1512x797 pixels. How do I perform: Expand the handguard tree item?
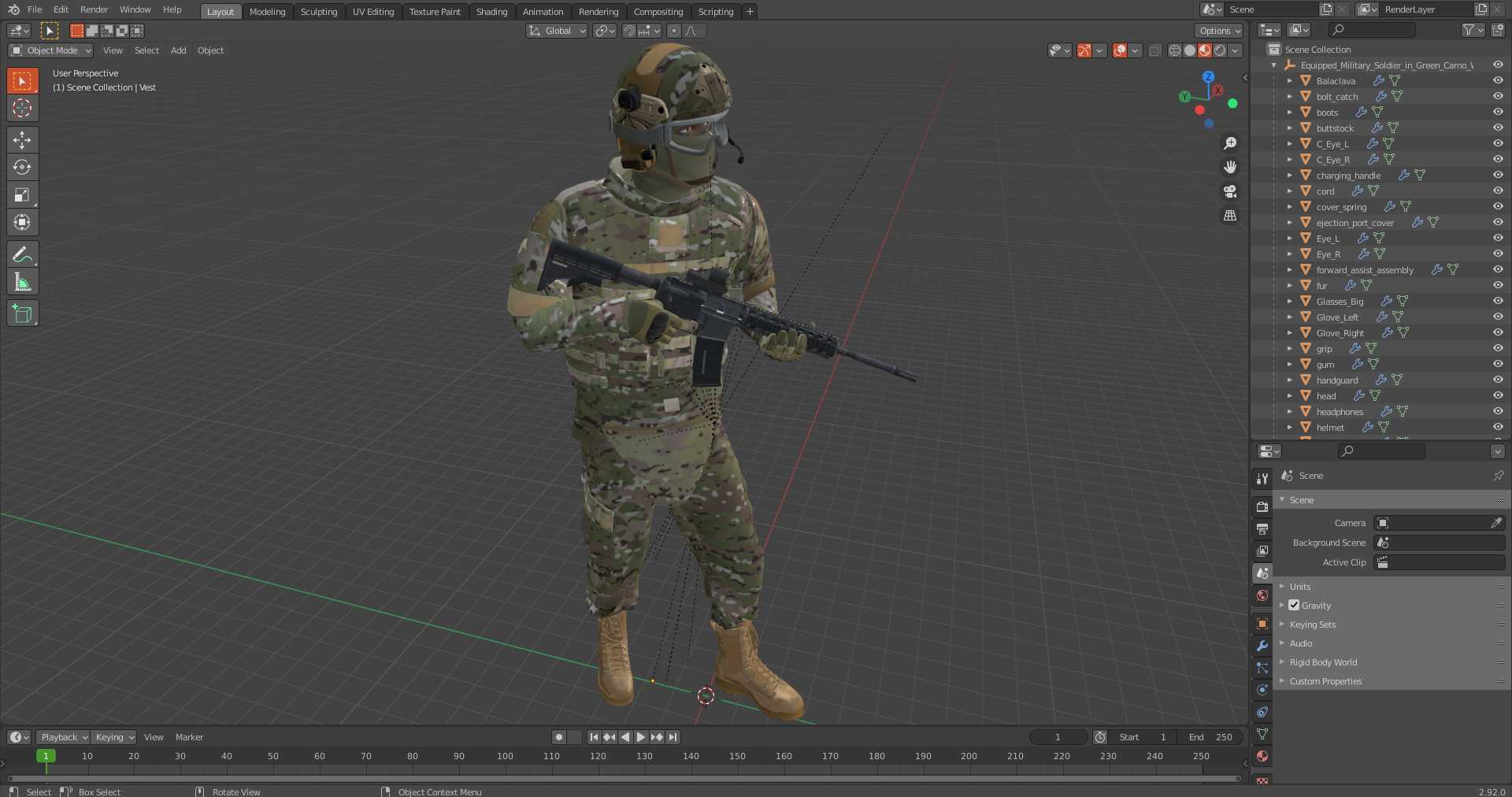pyautogui.click(x=1289, y=380)
